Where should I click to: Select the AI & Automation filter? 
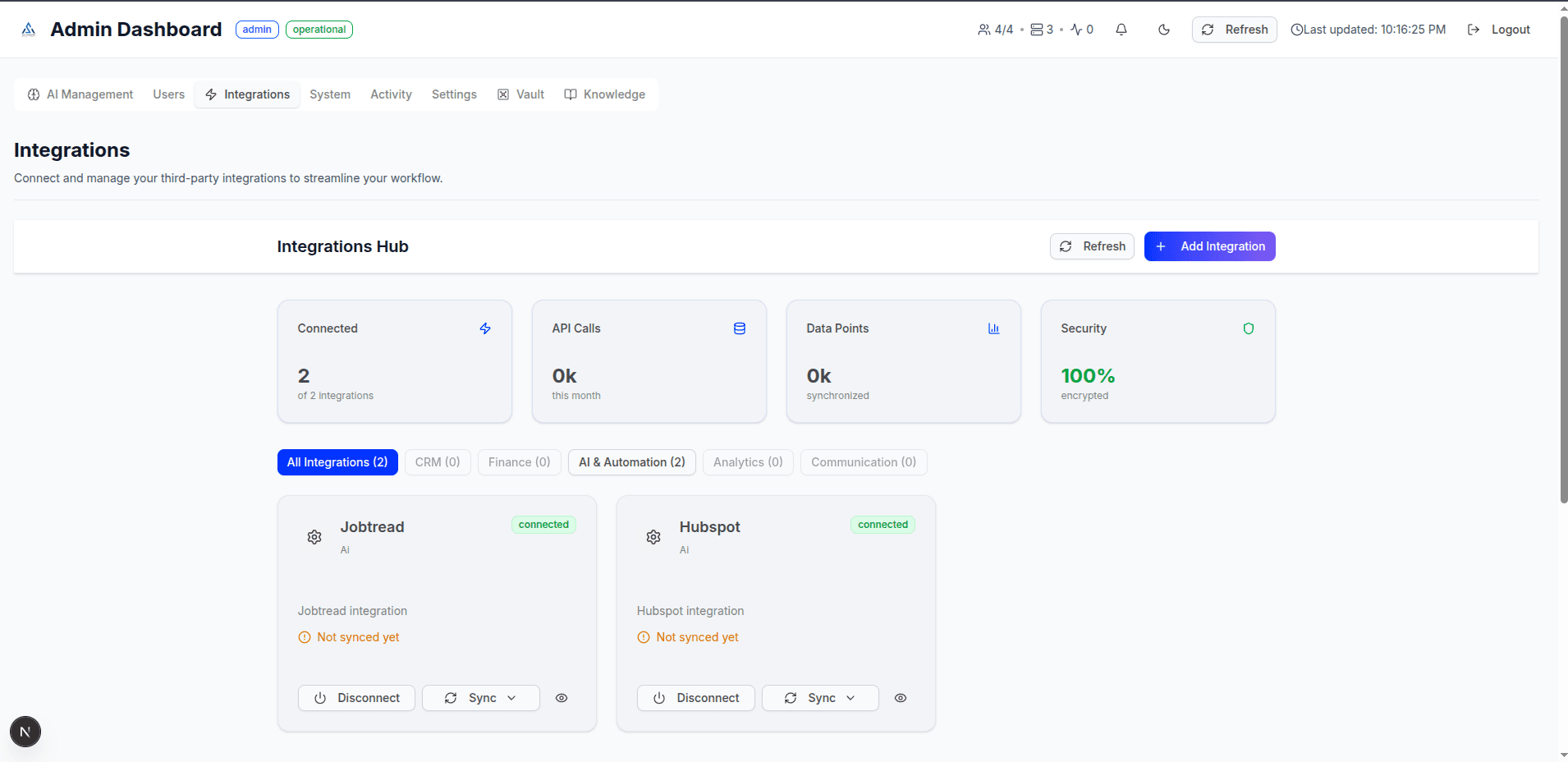click(x=631, y=462)
